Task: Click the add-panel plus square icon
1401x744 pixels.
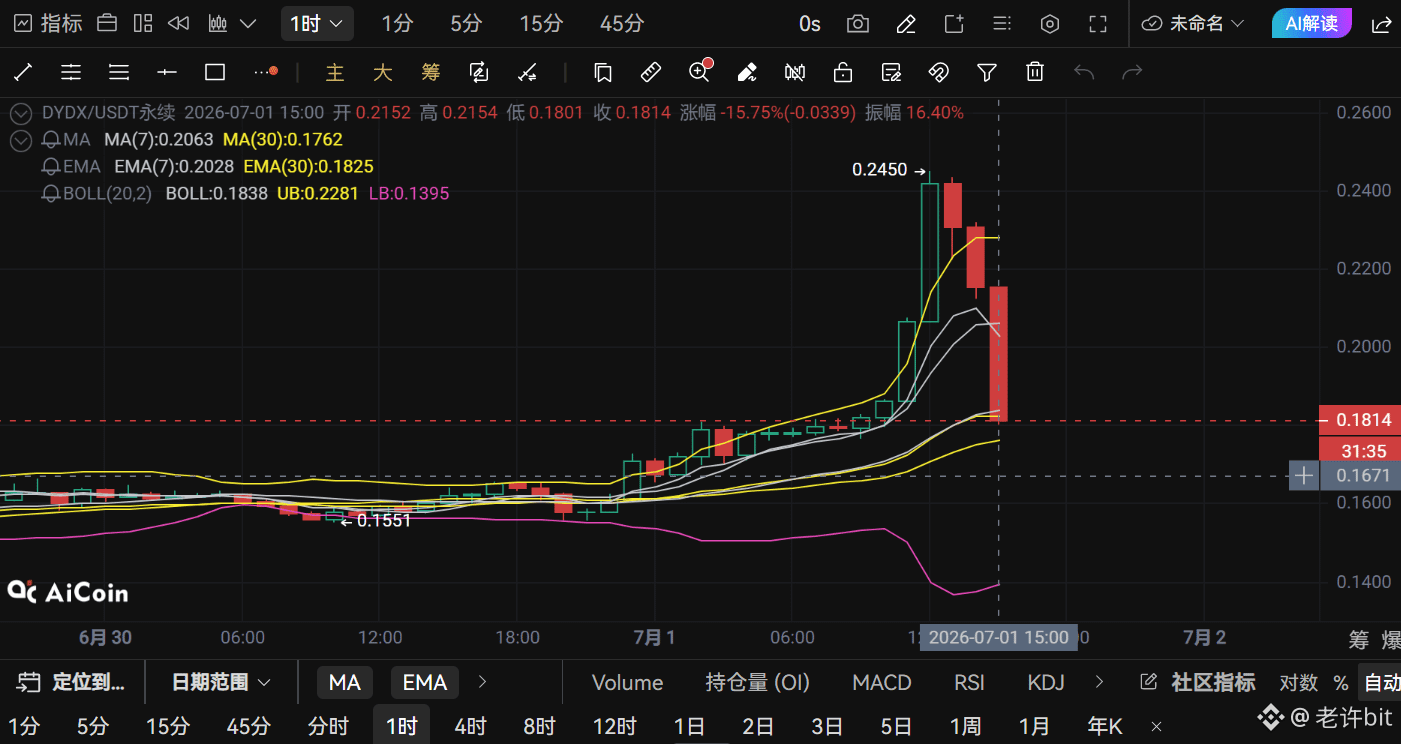Action: pos(953,23)
